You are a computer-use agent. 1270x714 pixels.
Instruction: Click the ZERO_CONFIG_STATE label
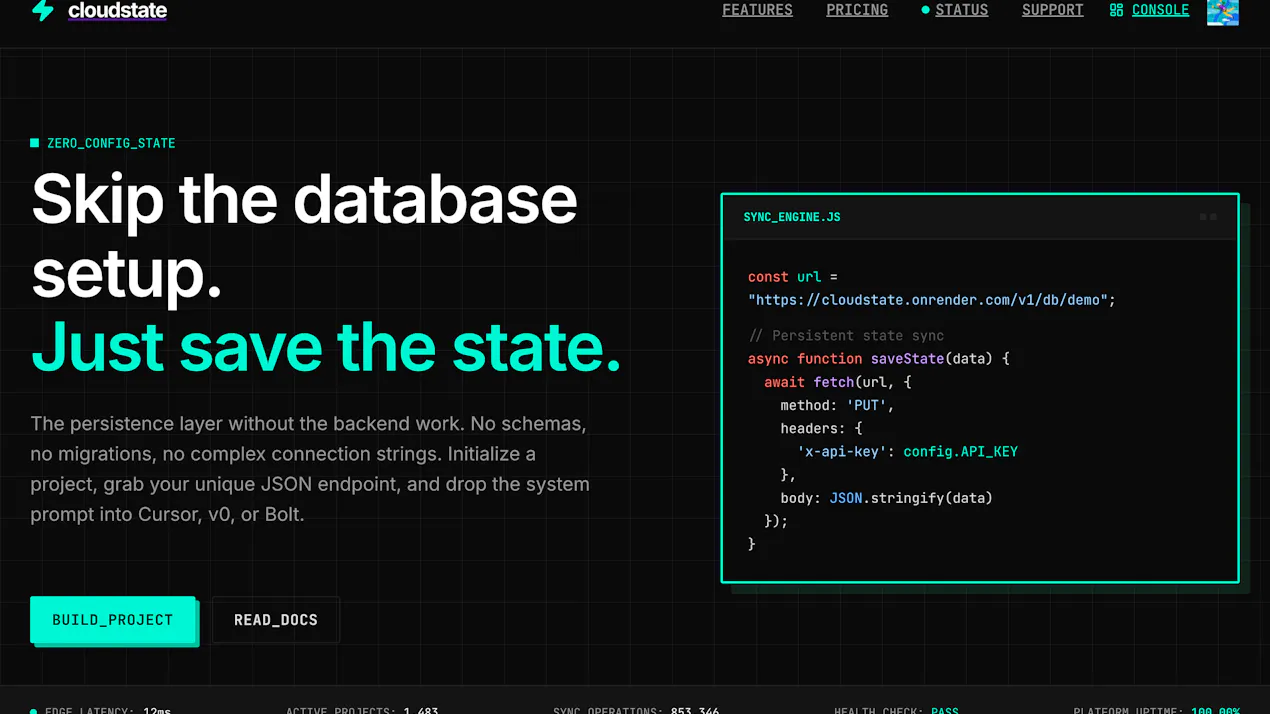click(111, 143)
